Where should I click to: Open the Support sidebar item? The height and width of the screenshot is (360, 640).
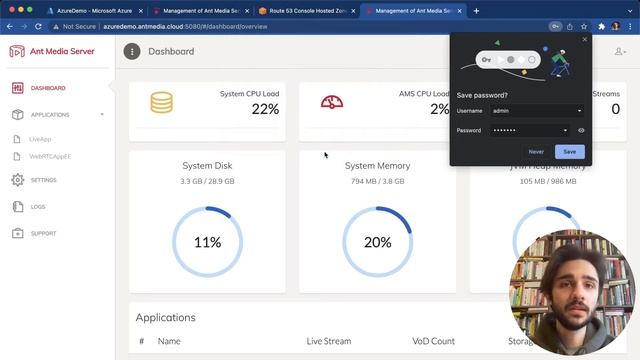click(34, 233)
